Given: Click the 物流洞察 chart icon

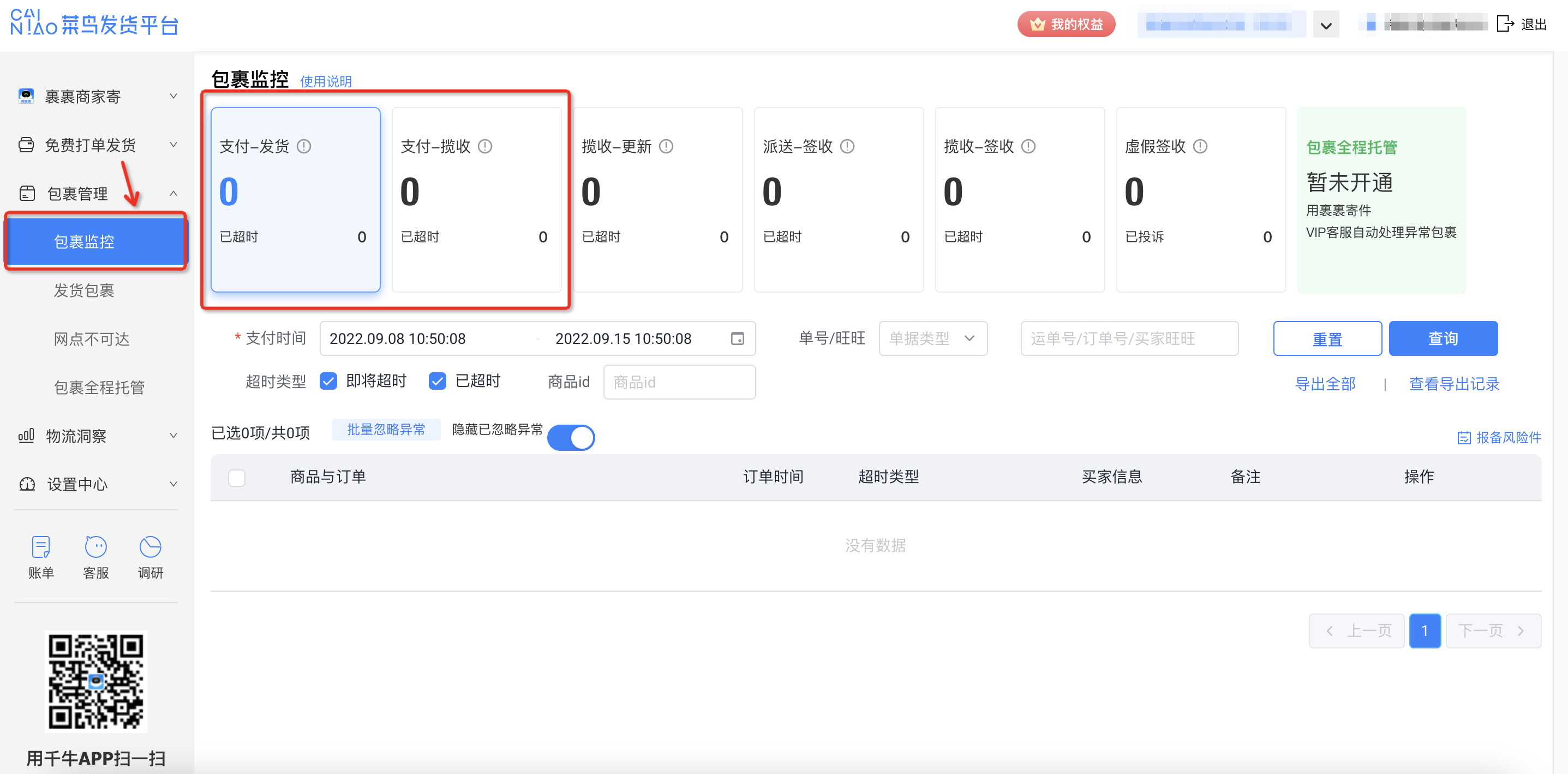Looking at the screenshot, I should point(26,436).
